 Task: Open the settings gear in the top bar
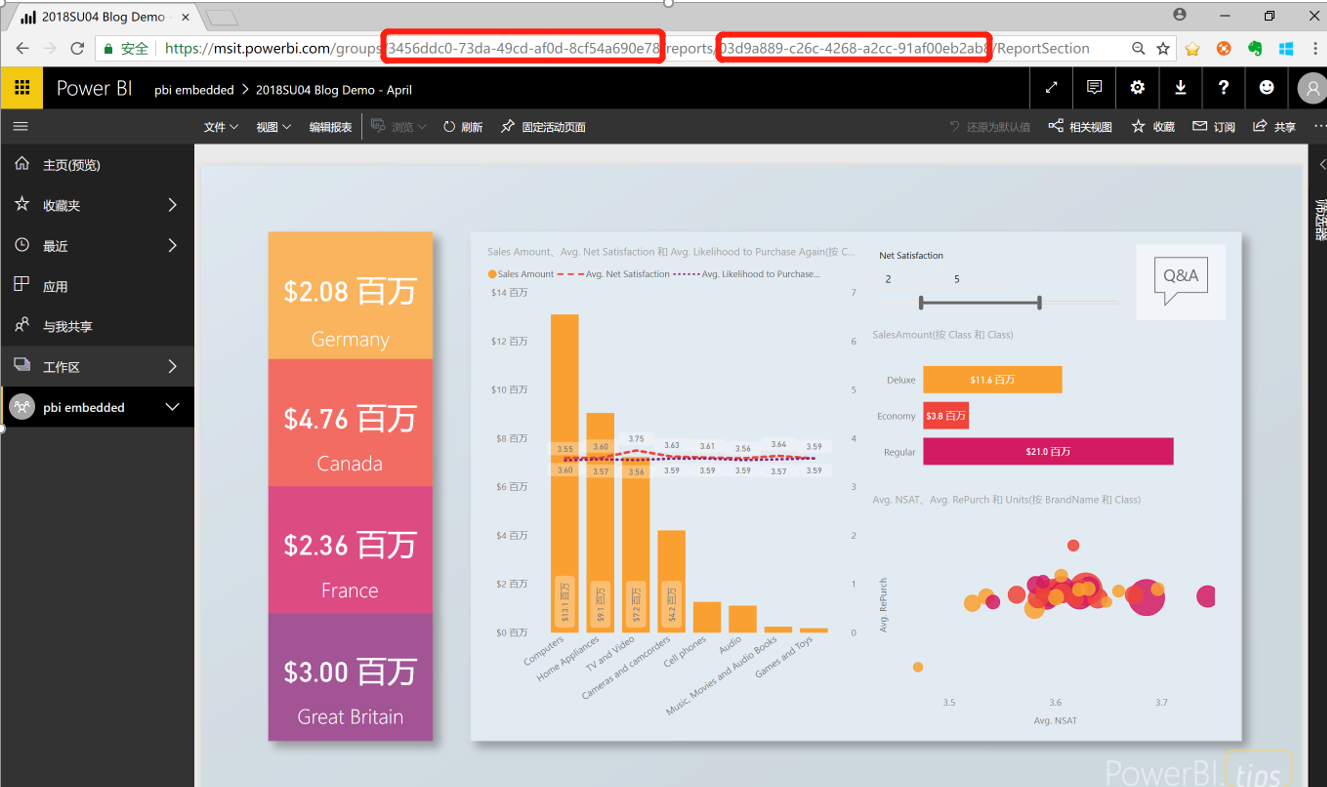1137,88
